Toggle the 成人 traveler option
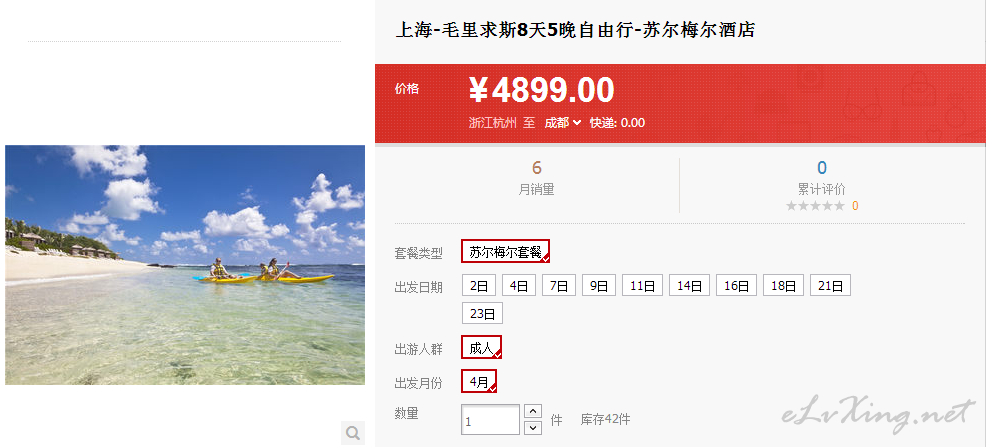Screen dimensions: 986x447 482,347
